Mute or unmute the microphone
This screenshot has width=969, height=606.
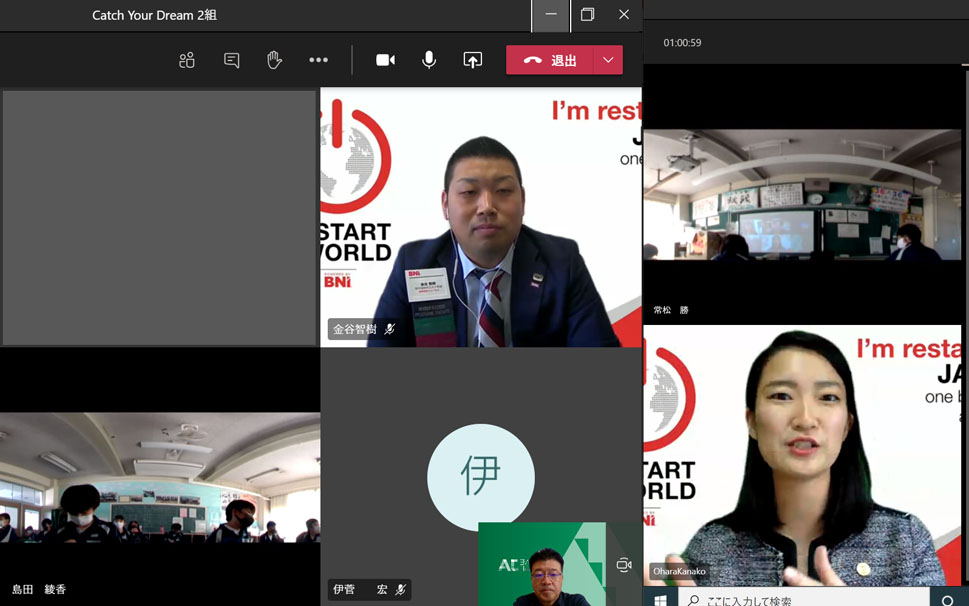tap(429, 60)
